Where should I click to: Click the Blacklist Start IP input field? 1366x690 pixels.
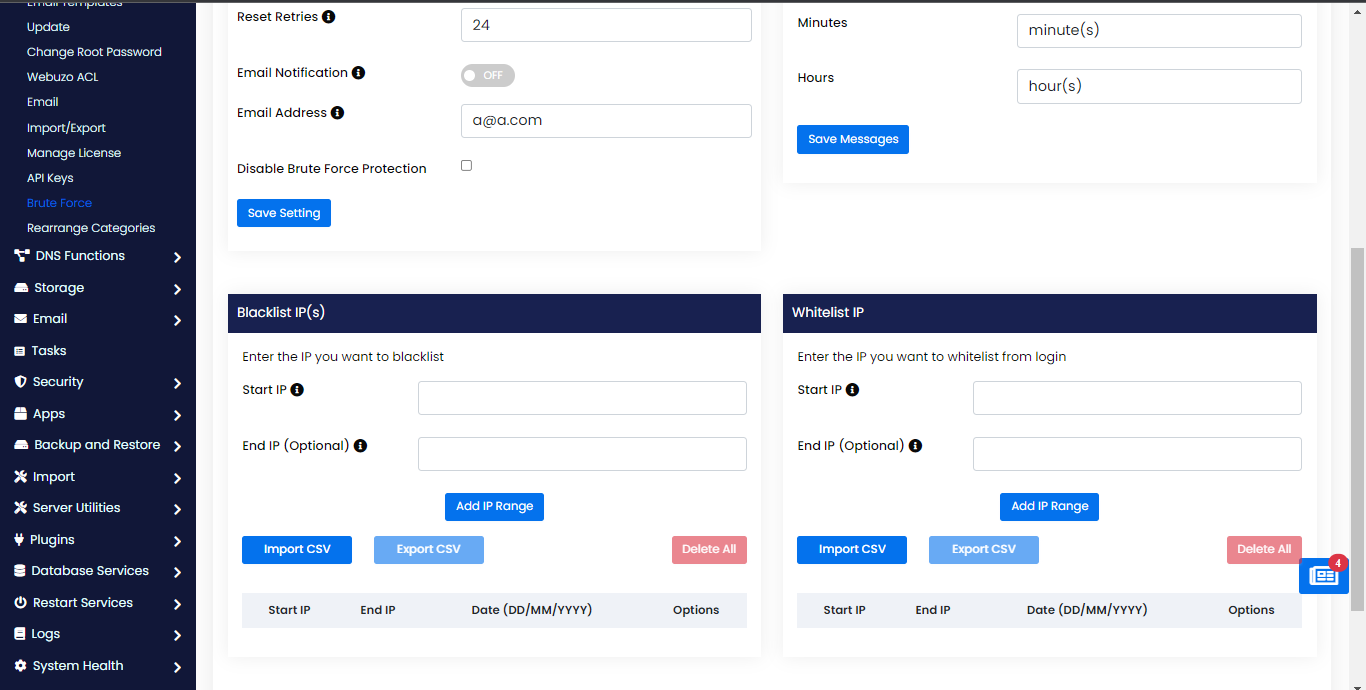(x=582, y=398)
